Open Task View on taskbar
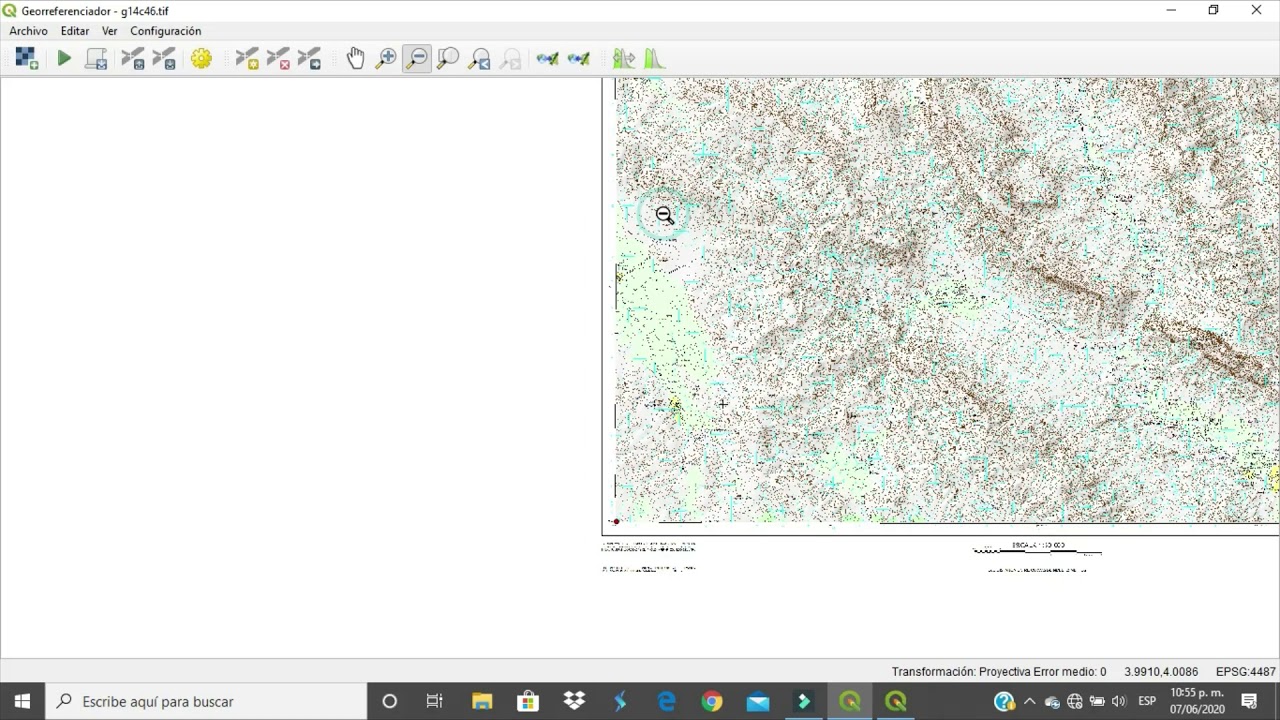This screenshot has width=1280, height=720. tap(435, 701)
